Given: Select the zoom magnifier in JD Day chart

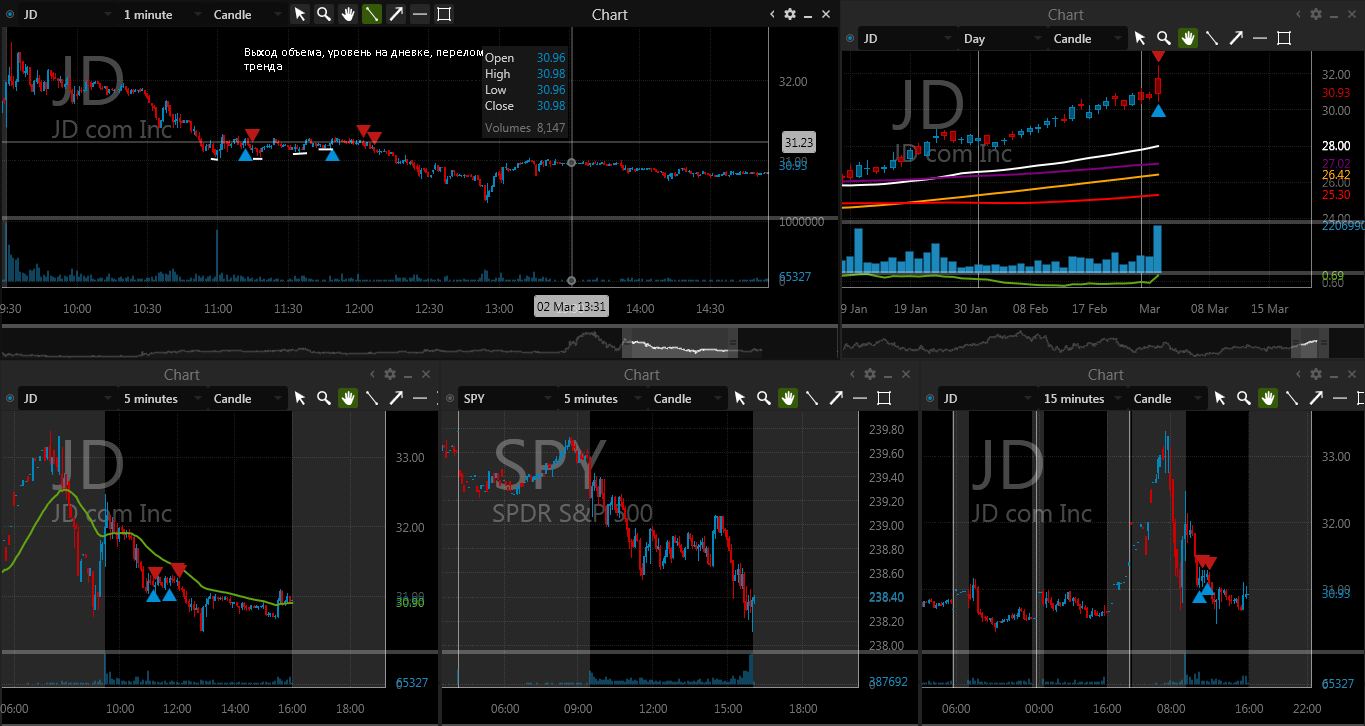Looking at the screenshot, I should [1164, 38].
